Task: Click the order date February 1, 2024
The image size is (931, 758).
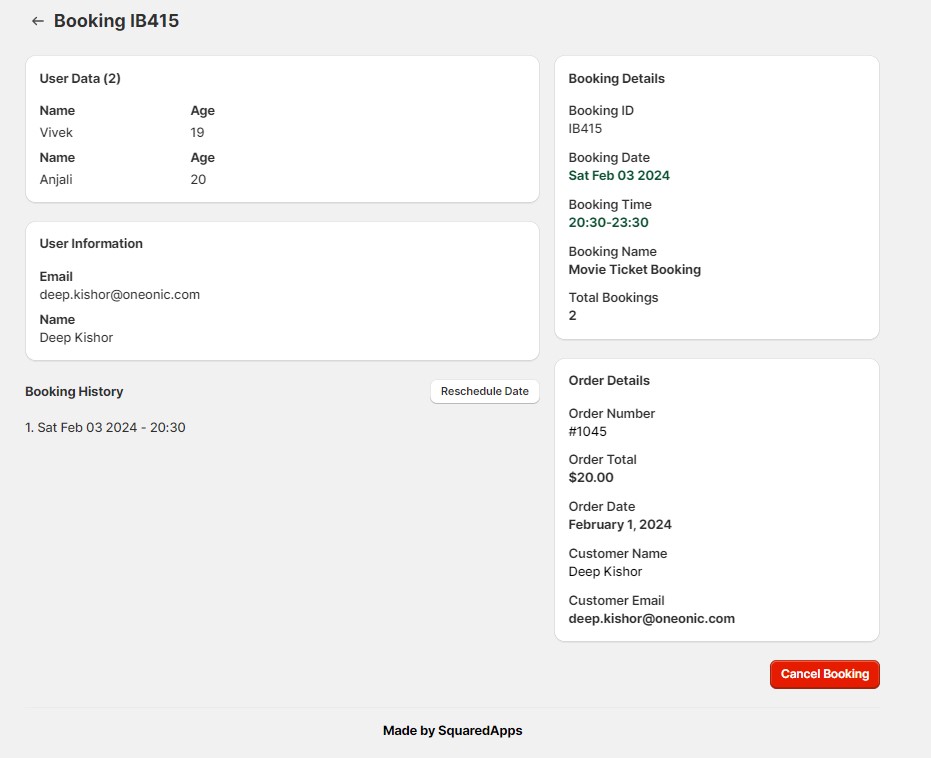Action: click(x=620, y=525)
